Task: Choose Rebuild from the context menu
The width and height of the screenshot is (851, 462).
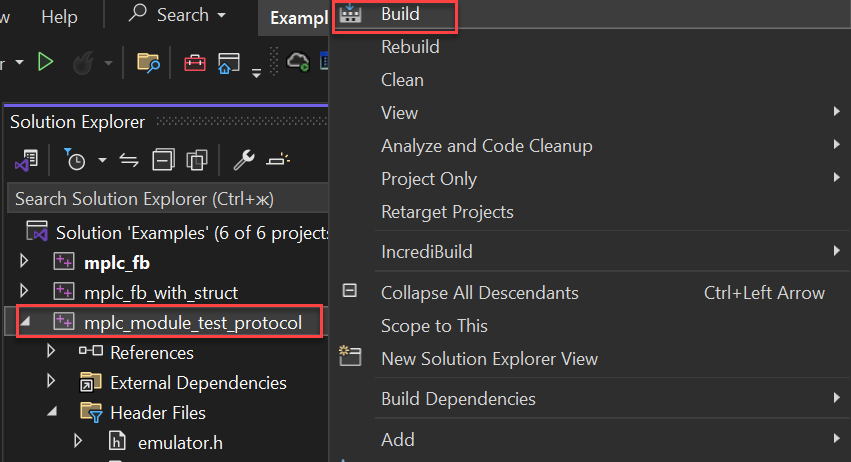Action: click(x=410, y=47)
